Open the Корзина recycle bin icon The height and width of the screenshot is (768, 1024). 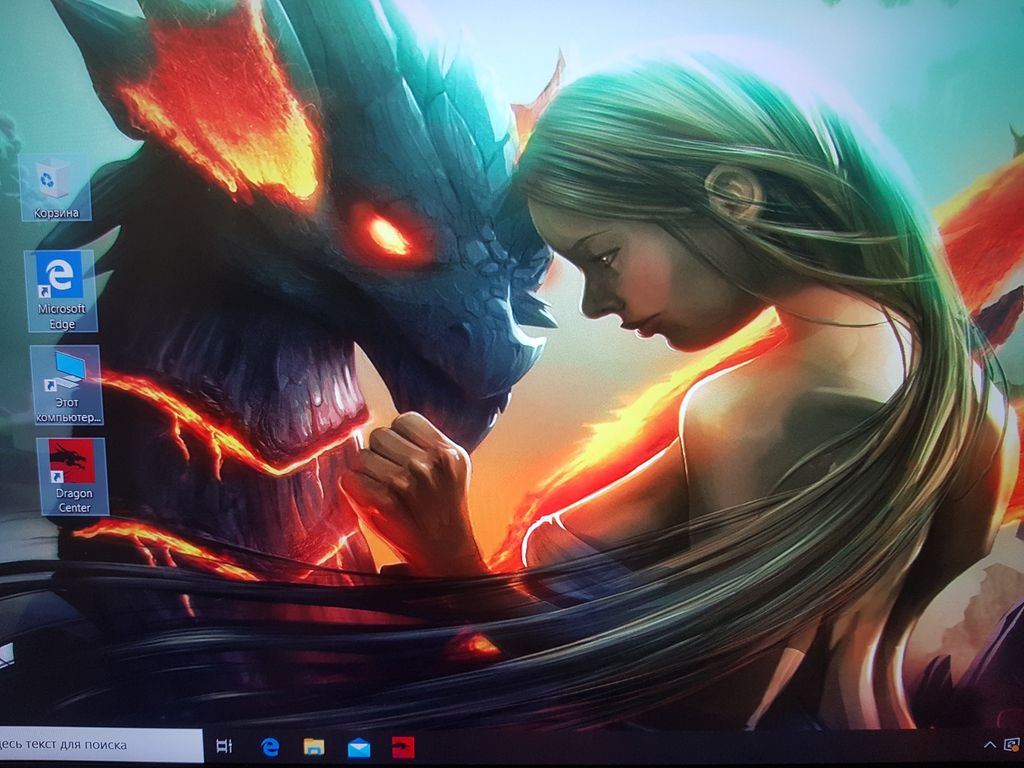(x=53, y=178)
